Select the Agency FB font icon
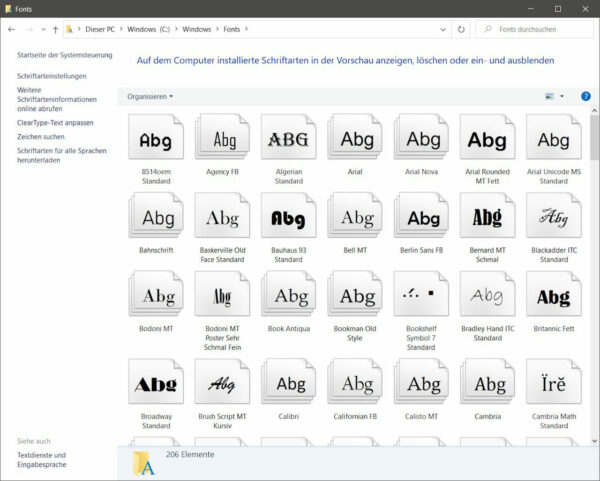600x481 pixels. (x=222, y=137)
